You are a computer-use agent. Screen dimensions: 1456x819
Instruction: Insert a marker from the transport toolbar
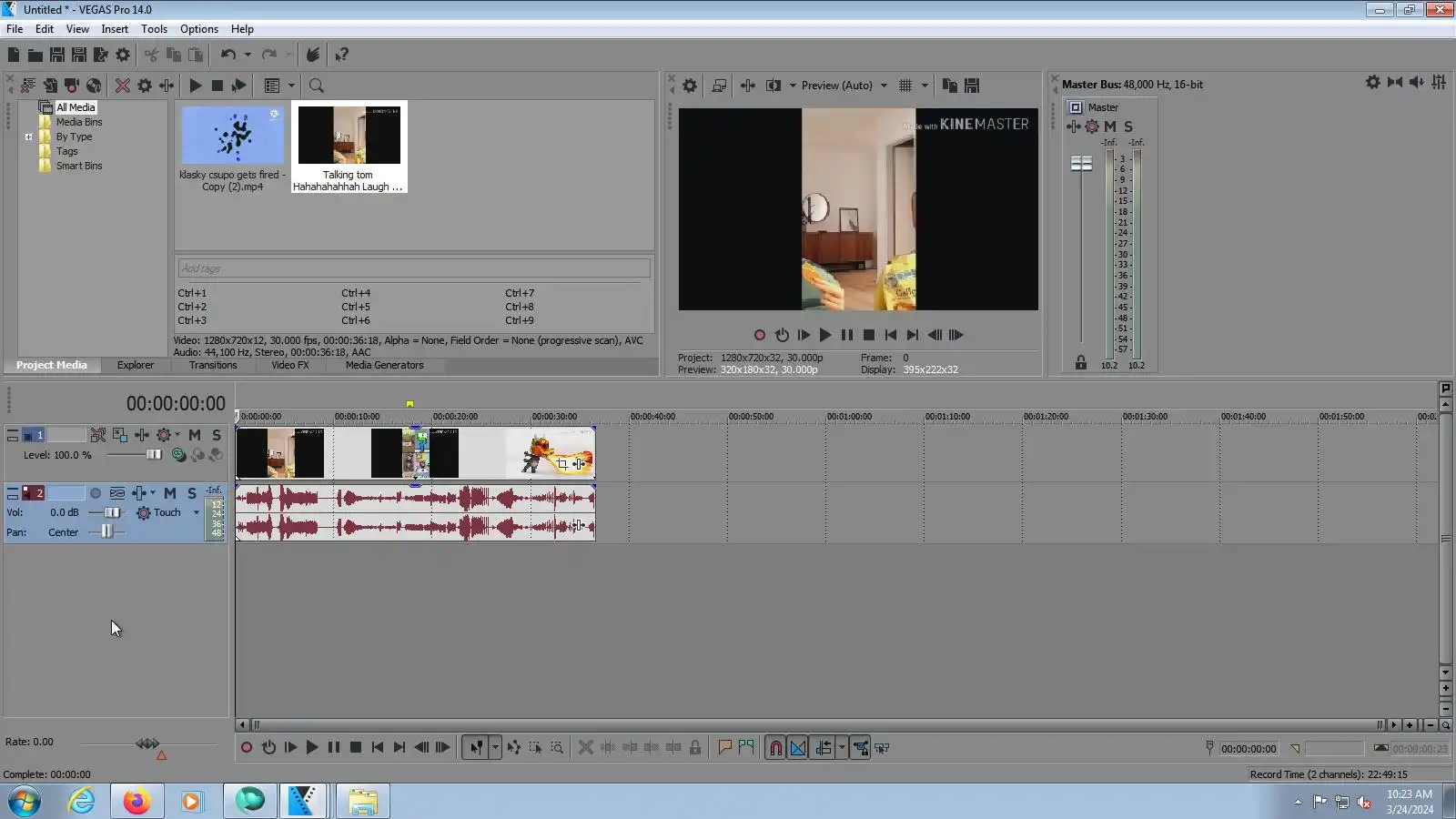pos(725,748)
